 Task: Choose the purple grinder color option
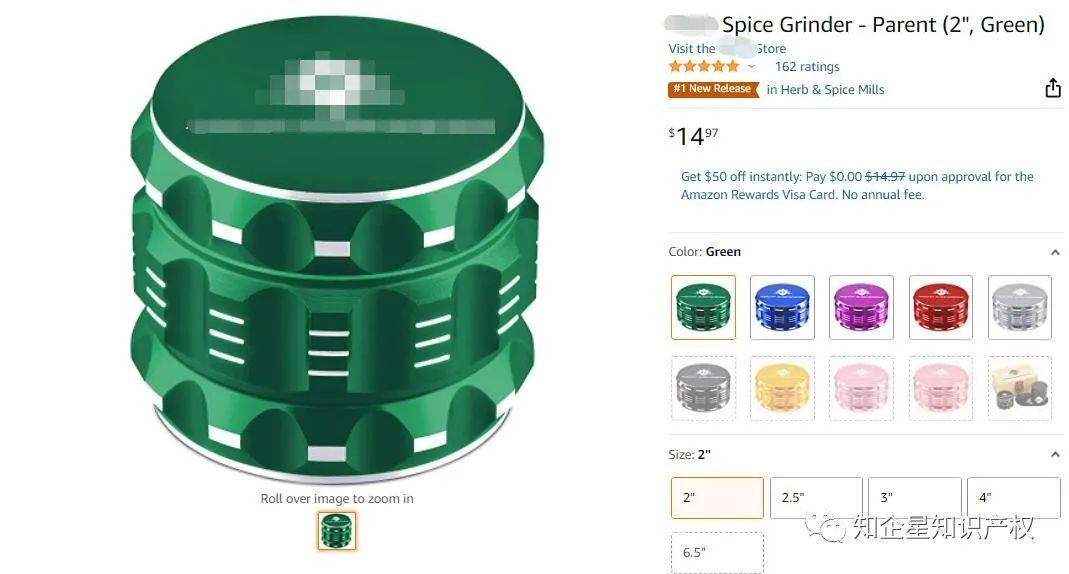[861, 307]
